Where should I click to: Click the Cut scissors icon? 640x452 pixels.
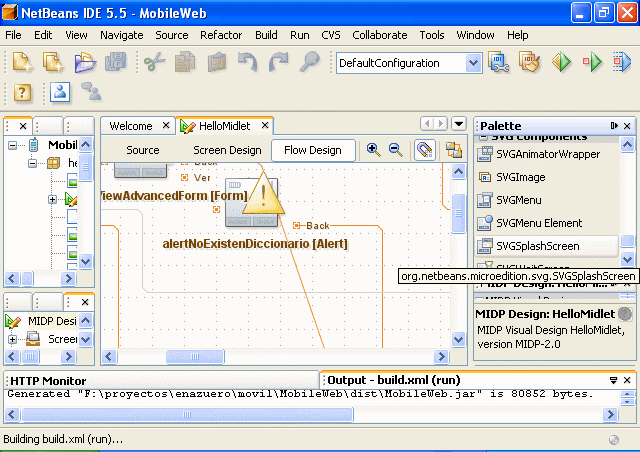[155, 62]
